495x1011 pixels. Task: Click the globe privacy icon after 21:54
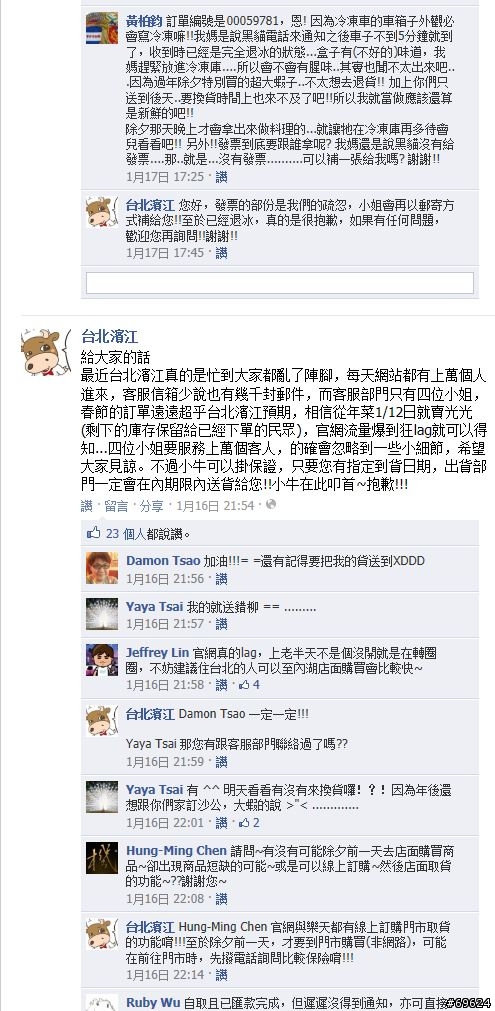(271, 505)
